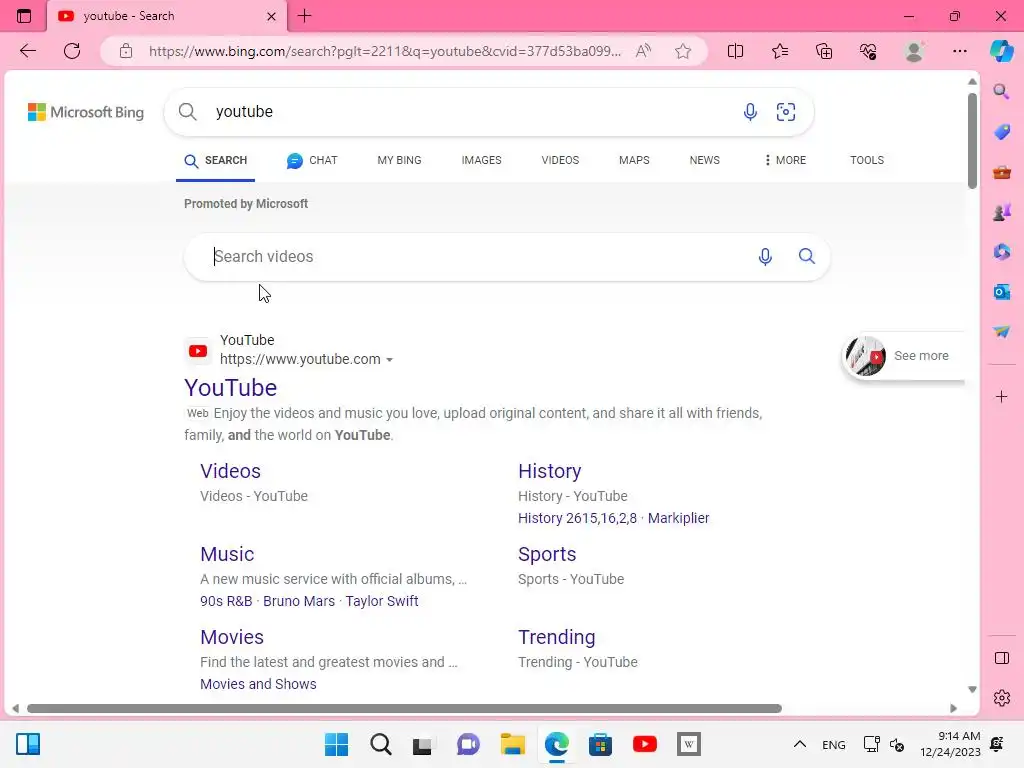Open the Videos sitelink
Screen dimensions: 1024x768
231,471
